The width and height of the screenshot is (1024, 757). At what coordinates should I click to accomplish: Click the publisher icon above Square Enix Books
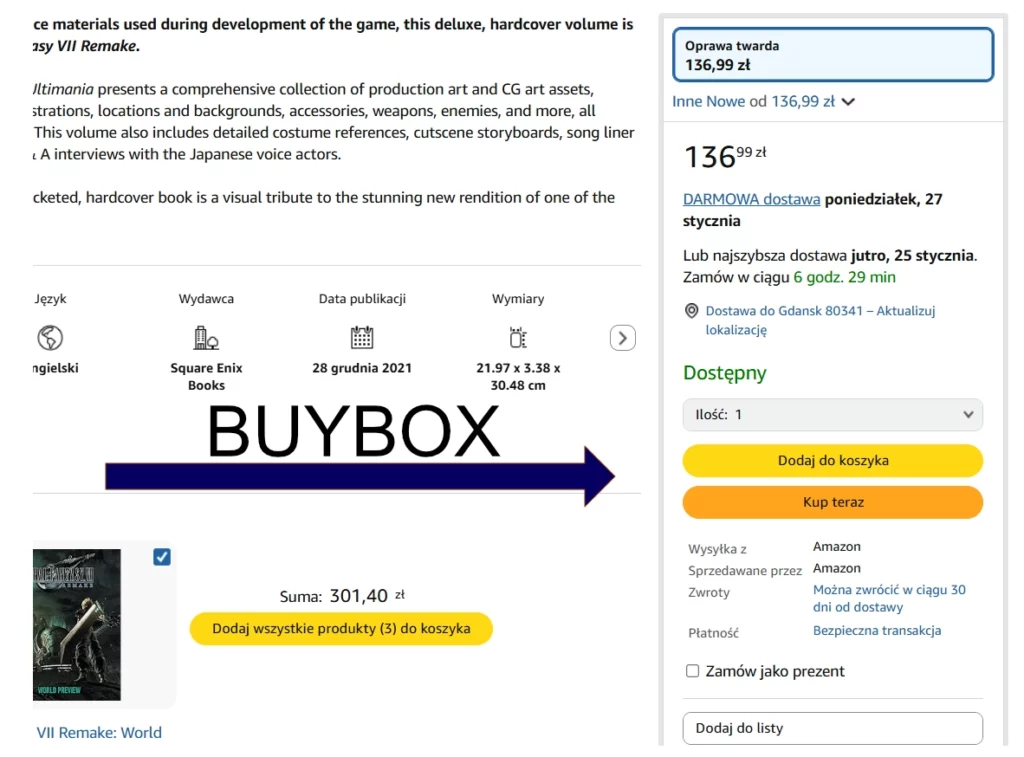pos(206,337)
